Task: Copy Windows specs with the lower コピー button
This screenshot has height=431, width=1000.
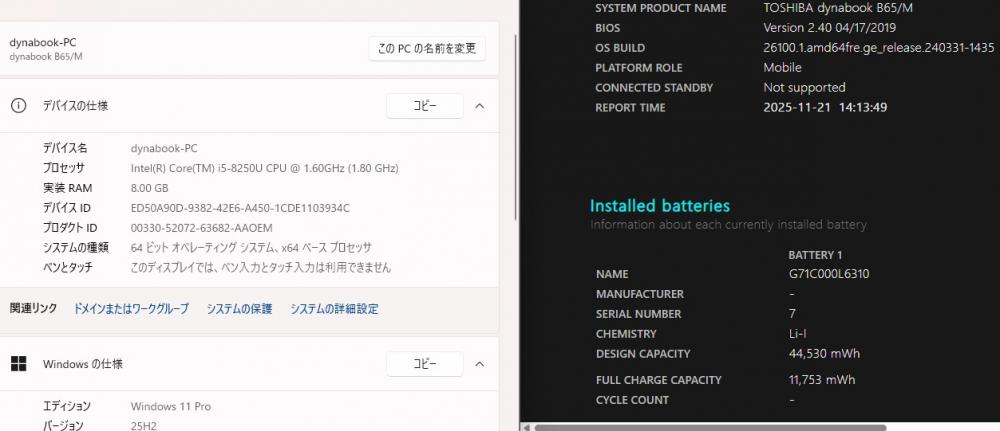Action: (x=424, y=364)
